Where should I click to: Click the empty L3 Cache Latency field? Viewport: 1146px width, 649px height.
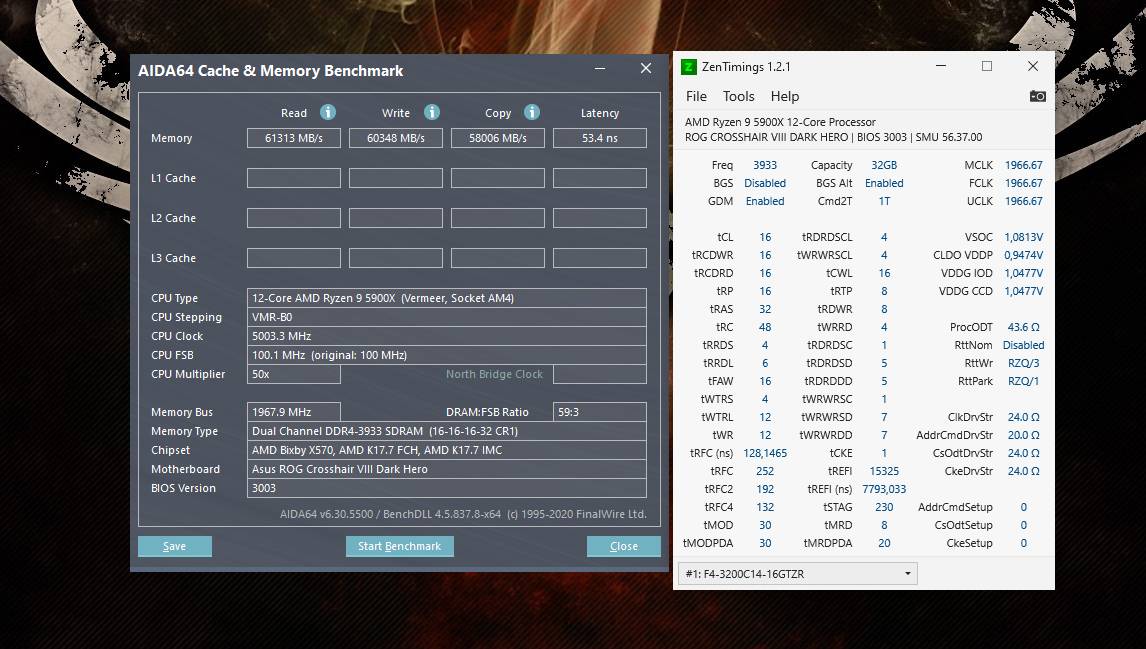(x=600, y=258)
